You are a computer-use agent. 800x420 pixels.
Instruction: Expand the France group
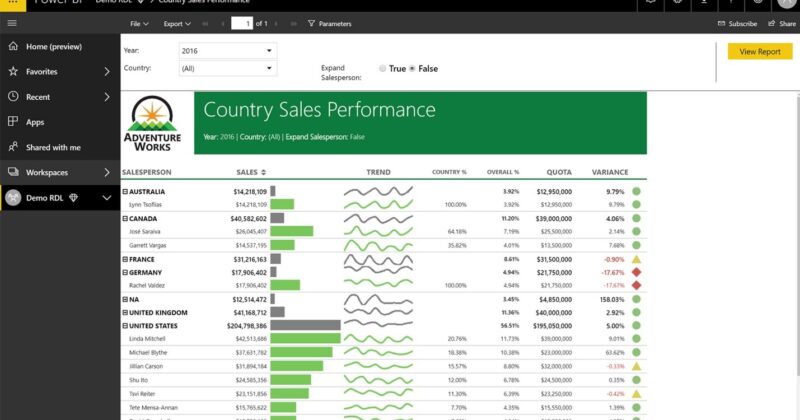click(x=125, y=259)
